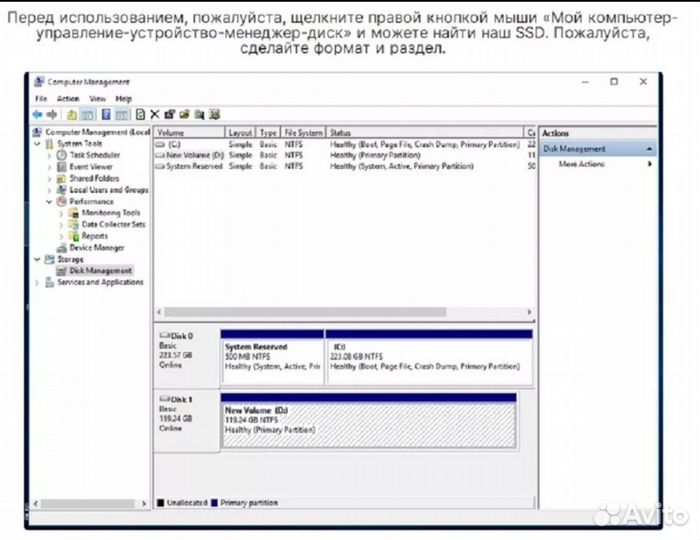Image resolution: width=700 pixels, height=540 pixels.
Task: Click the Storage icon in the tree
Action: 50,259
